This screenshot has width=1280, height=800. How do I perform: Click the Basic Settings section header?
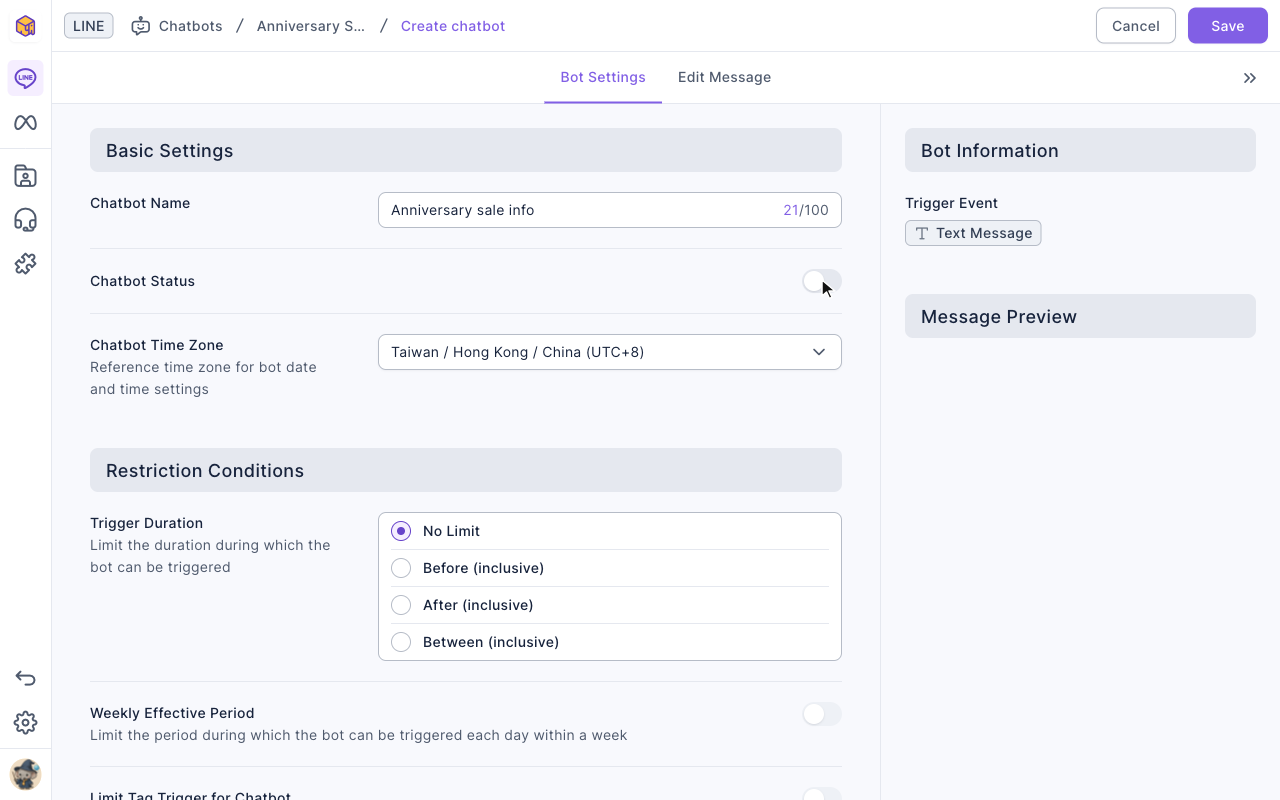pyautogui.click(x=466, y=150)
